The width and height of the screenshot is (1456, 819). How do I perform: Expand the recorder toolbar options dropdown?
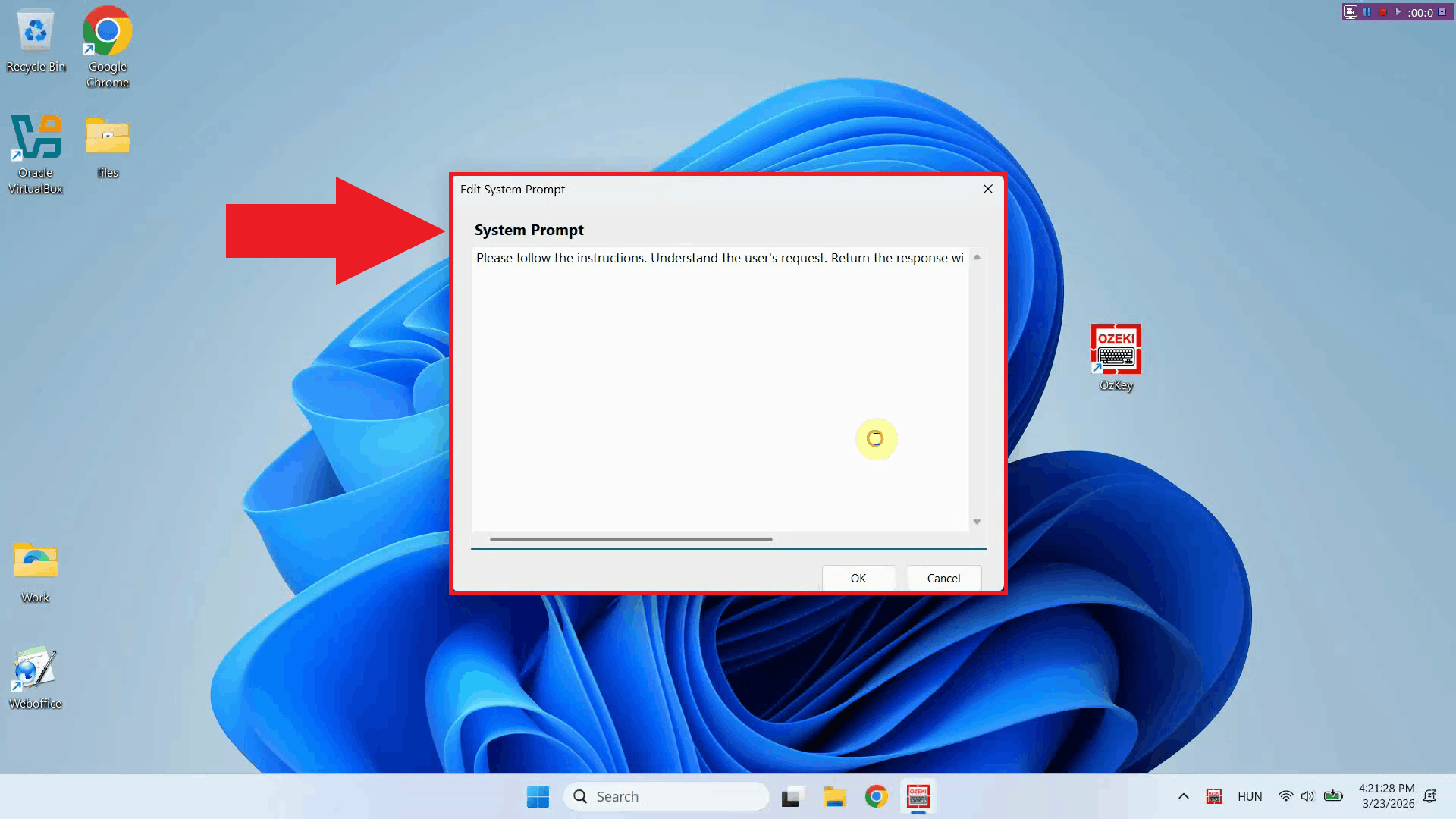click(x=1442, y=11)
